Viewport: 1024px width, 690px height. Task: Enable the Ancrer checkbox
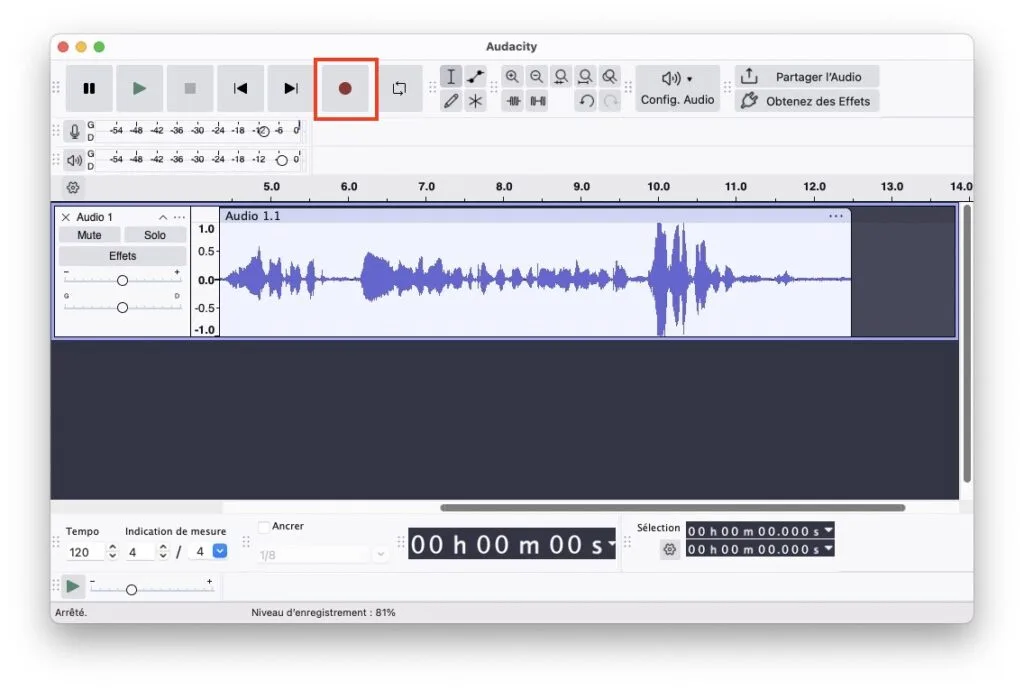pyautogui.click(x=264, y=527)
